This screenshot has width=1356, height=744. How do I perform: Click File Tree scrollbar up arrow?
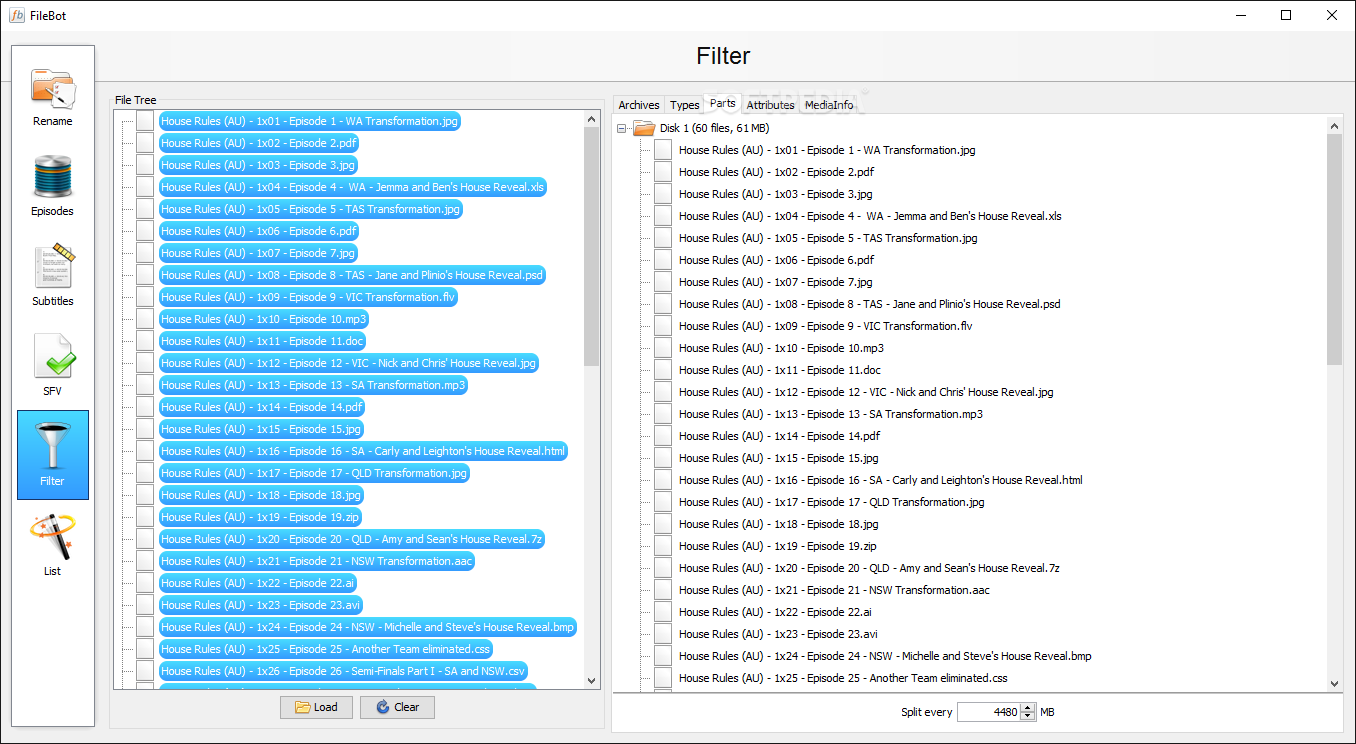pyautogui.click(x=591, y=119)
